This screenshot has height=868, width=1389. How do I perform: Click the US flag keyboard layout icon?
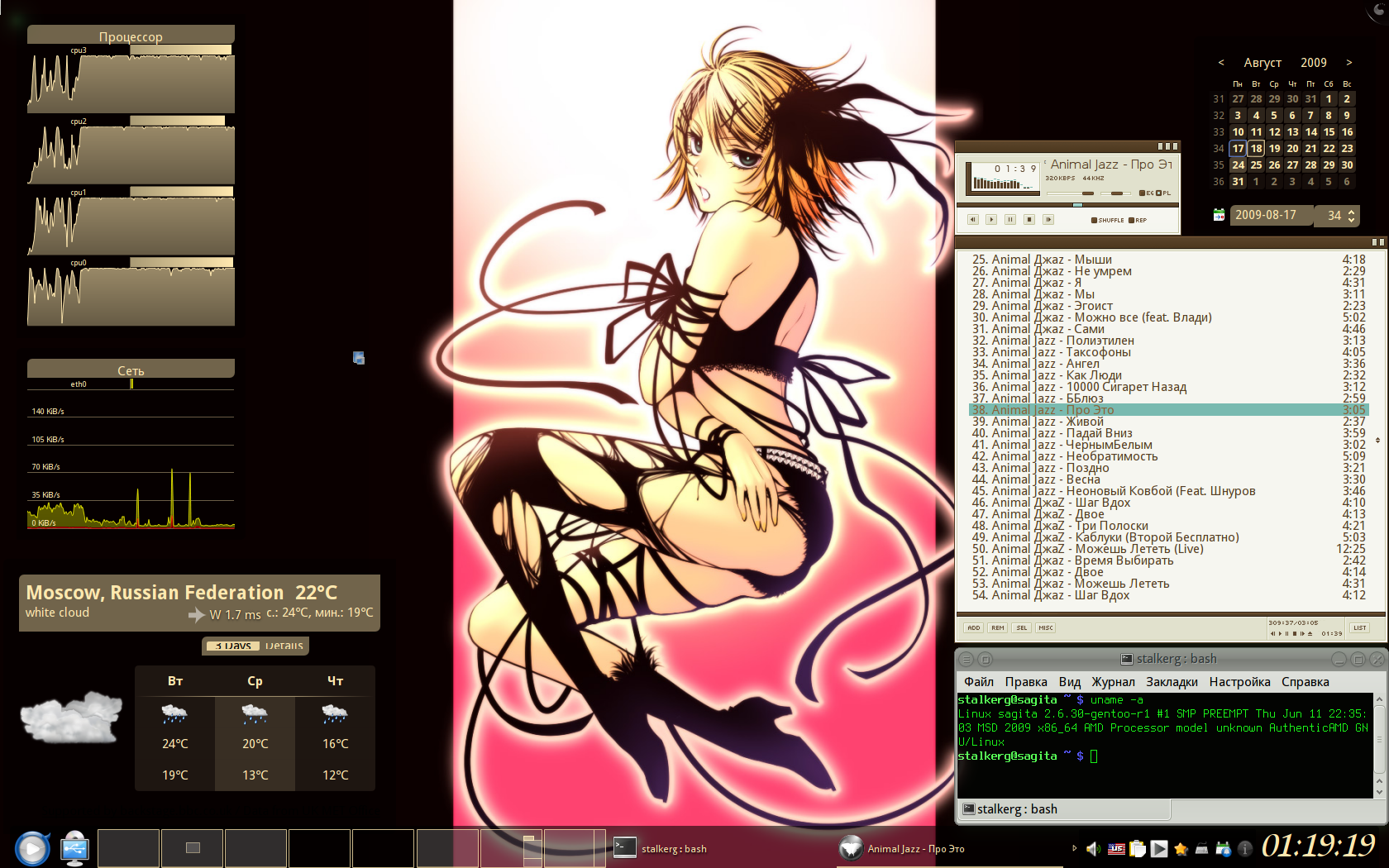point(1116,849)
